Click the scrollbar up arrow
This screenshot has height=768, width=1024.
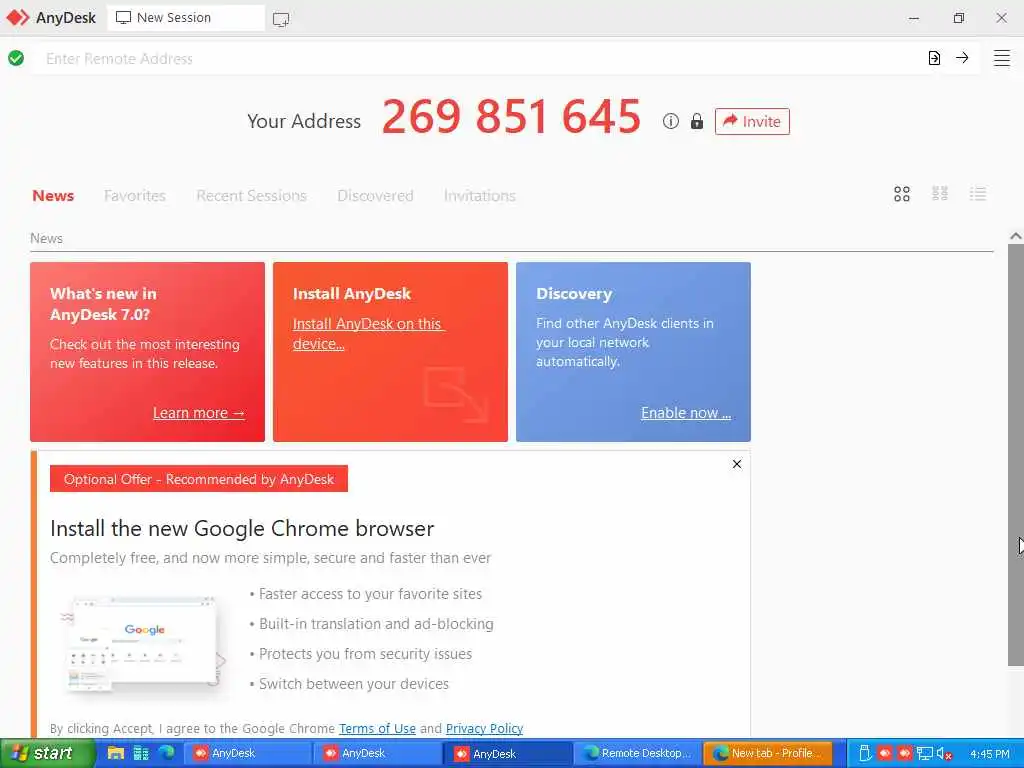point(1016,236)
